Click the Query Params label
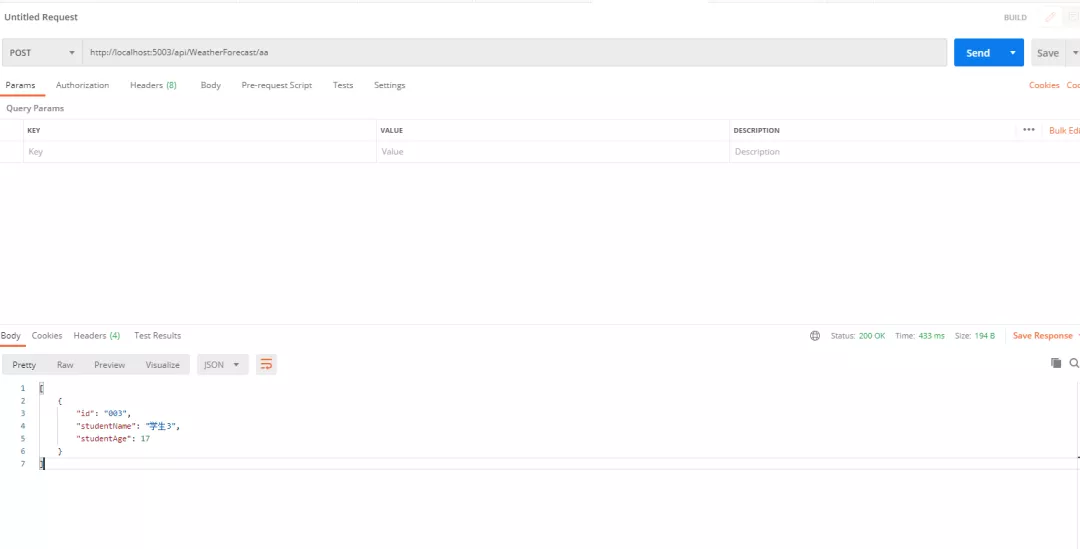1080x549 pixels. click(x=35, y=108)
